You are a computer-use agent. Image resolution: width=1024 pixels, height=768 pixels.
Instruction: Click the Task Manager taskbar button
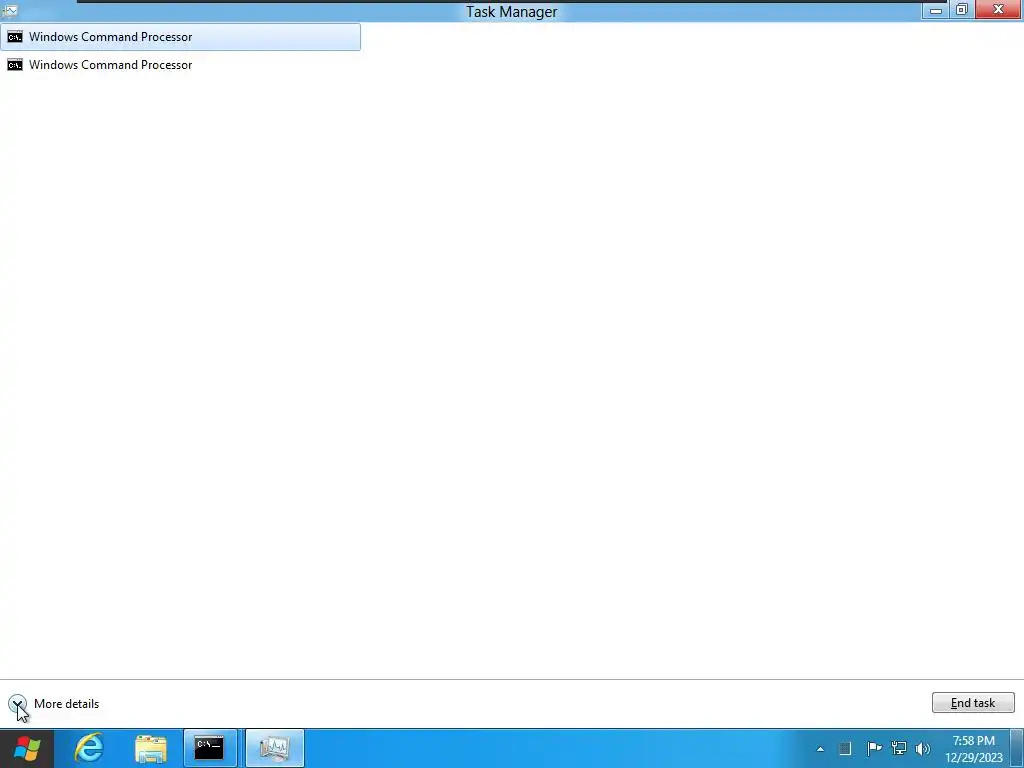274,748
